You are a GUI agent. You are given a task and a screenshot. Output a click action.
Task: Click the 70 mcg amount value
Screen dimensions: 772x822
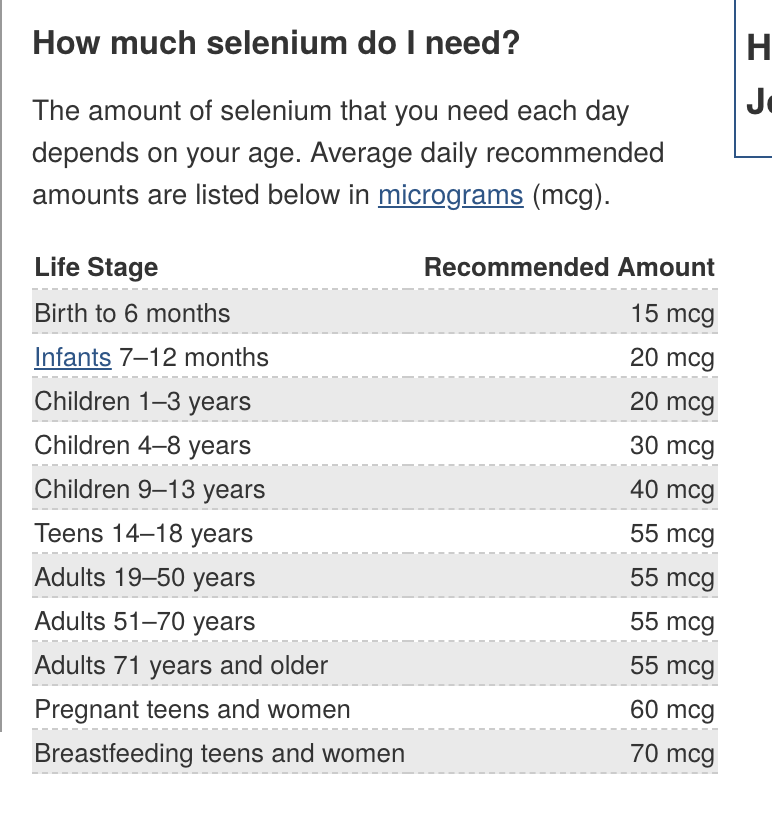[x=672, y=754]
